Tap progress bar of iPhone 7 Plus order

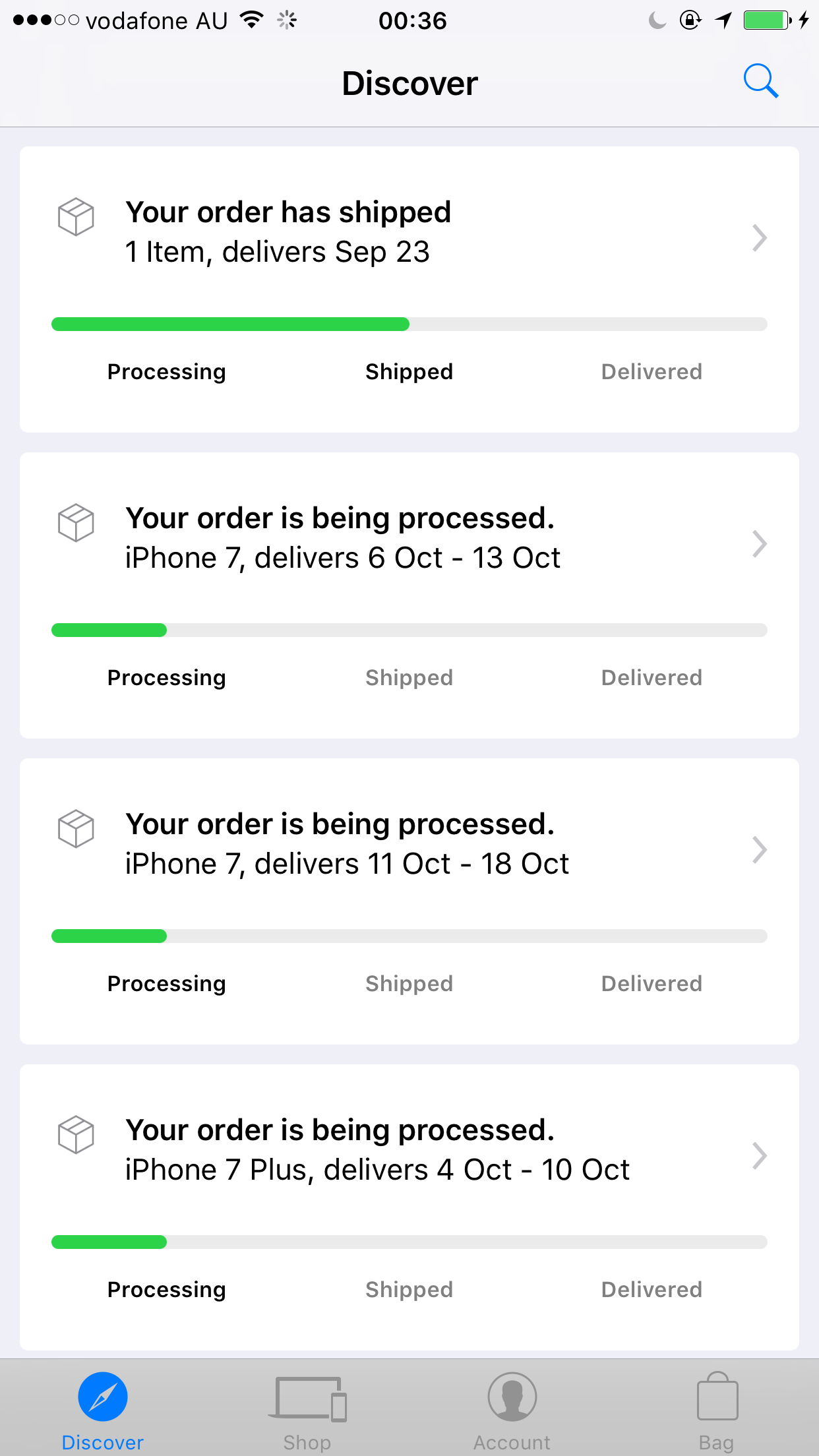click(x=409, y=1242)
